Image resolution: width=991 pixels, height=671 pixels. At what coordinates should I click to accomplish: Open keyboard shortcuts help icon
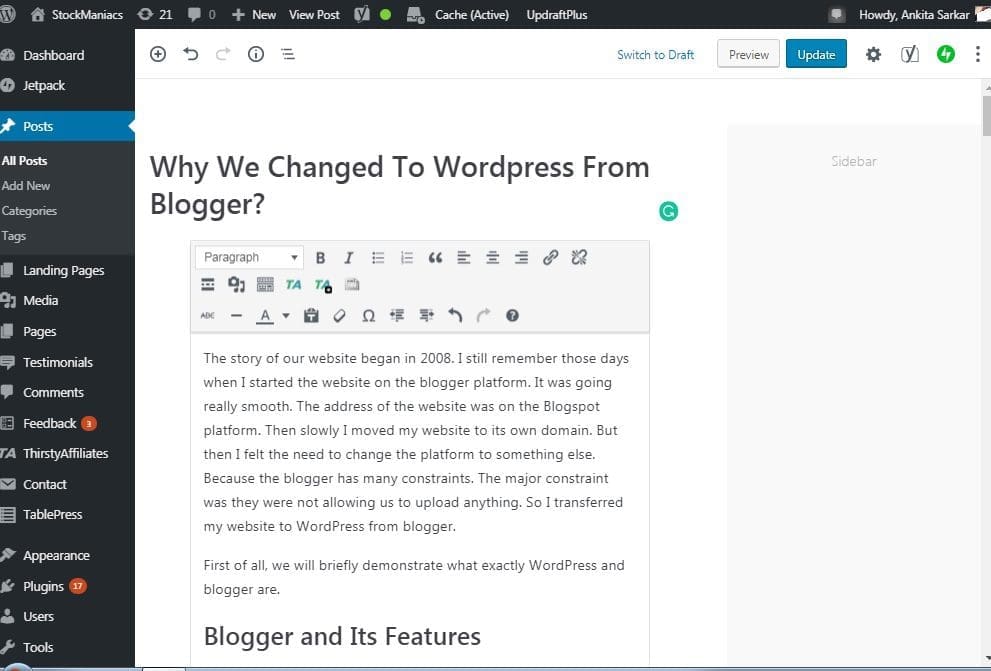point(512,315)
